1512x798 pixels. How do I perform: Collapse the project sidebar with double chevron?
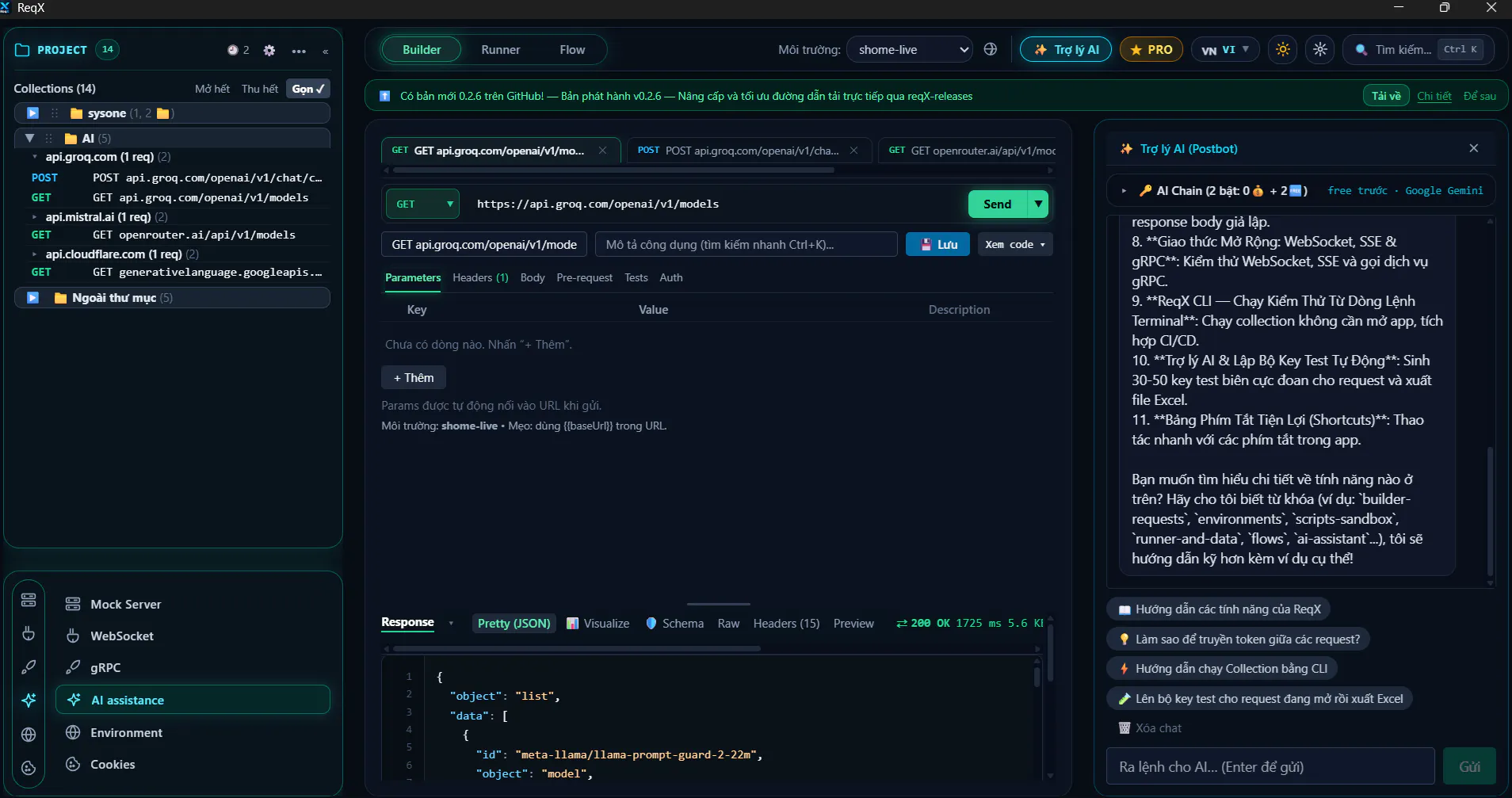pos(326,52)
